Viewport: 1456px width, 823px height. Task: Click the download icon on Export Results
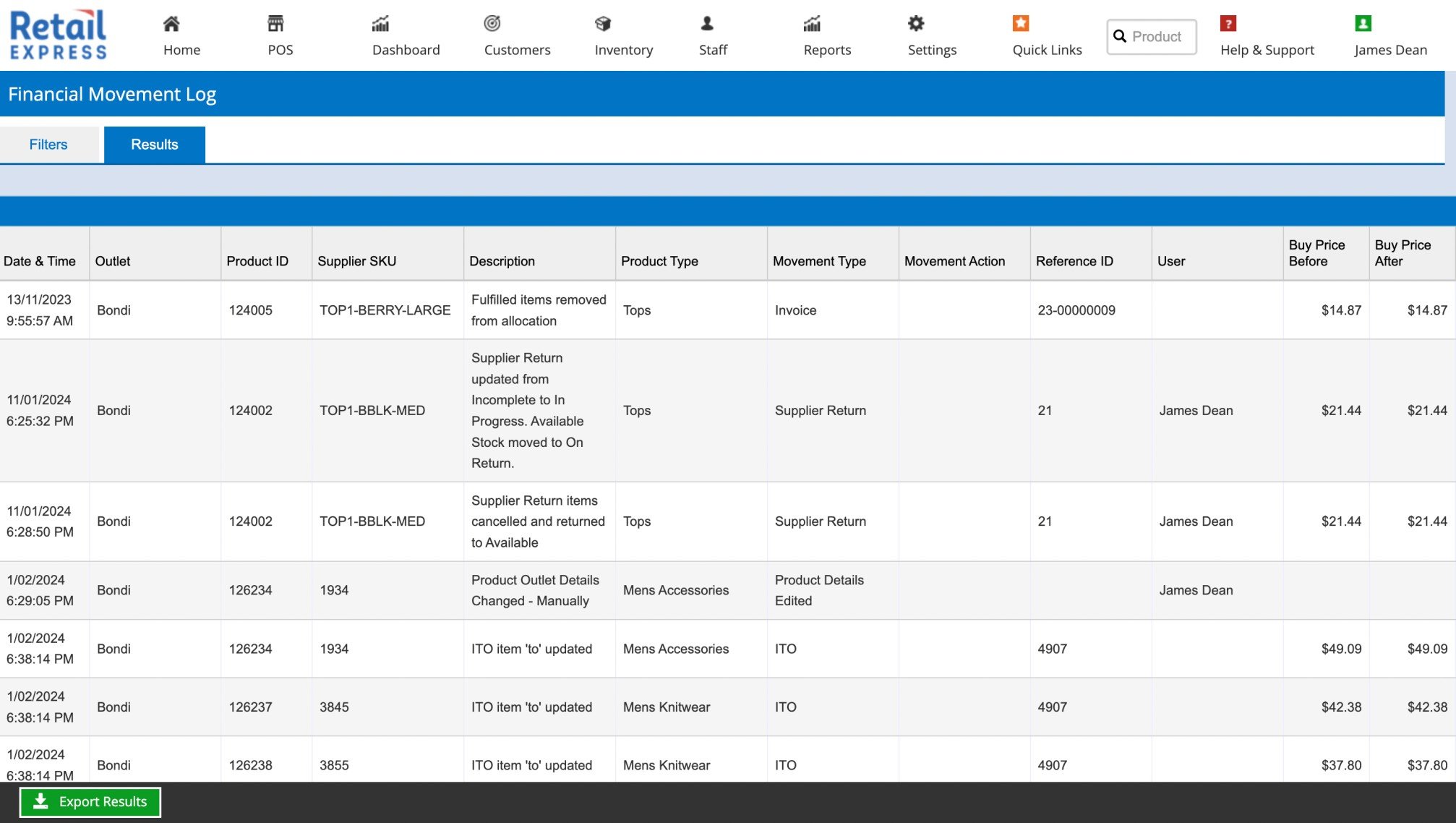(40, 801)
